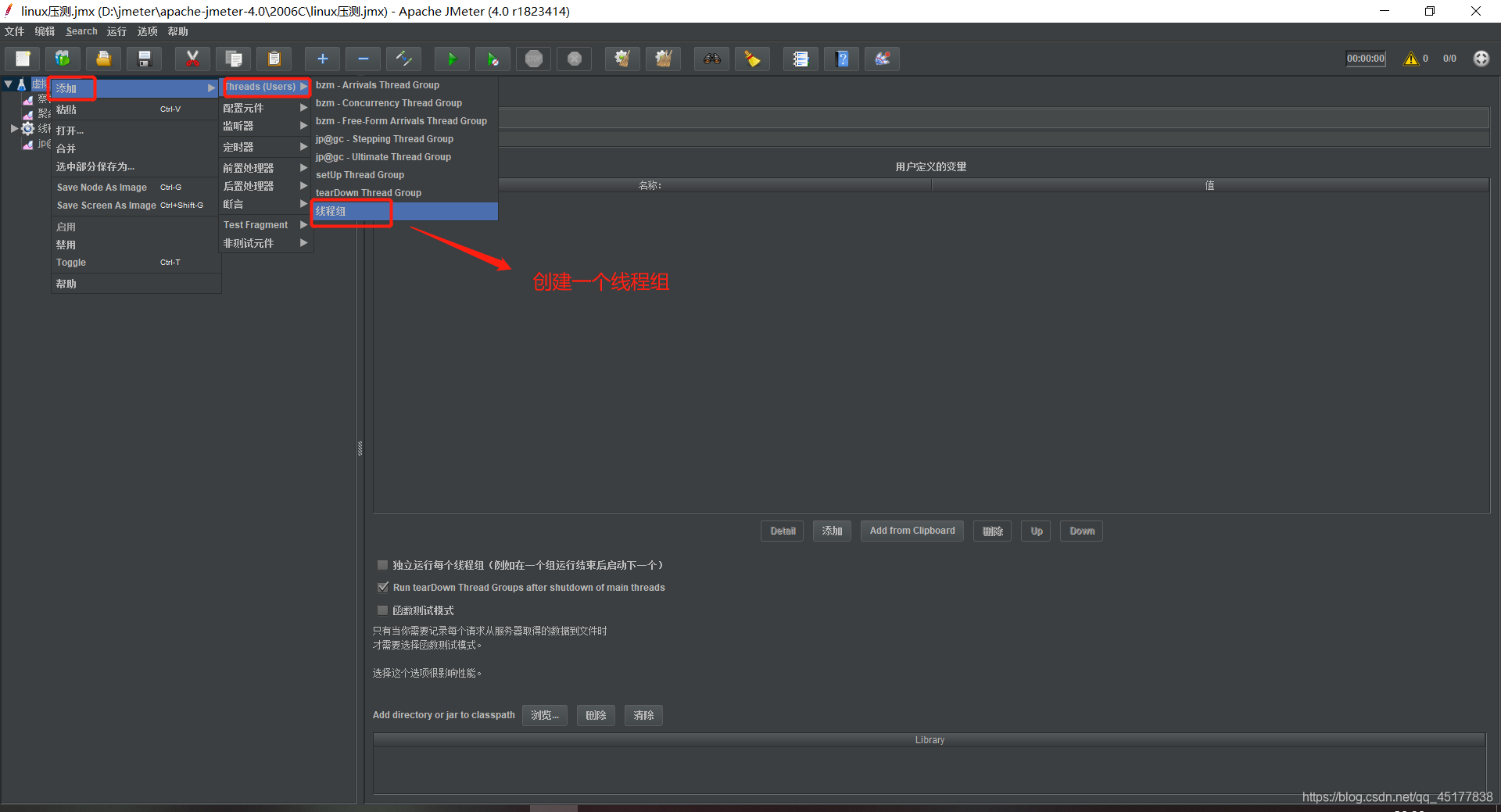Click the Stop sign icon
Screen dimensions: 1501x812
533,59
